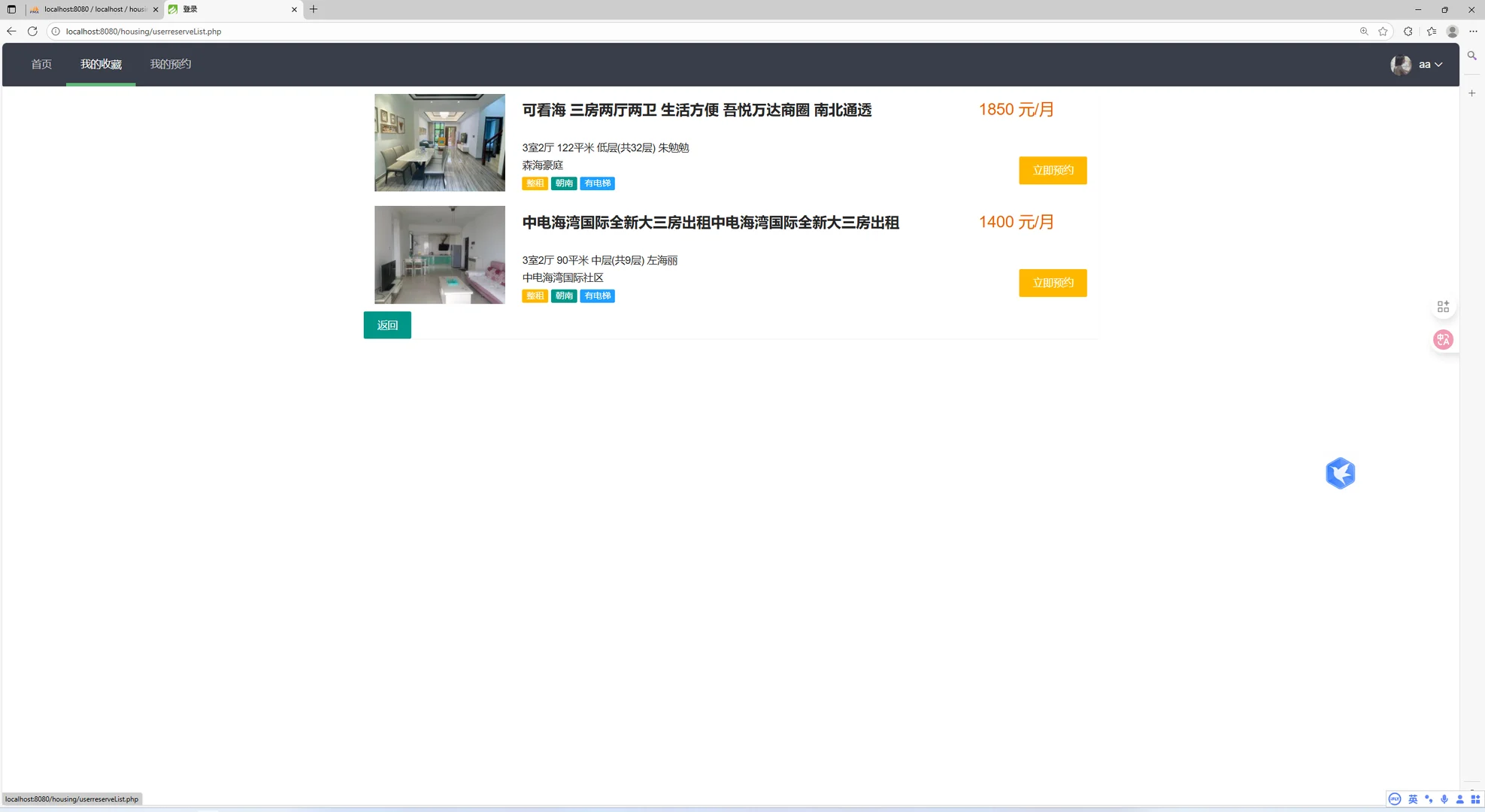Image resolution: width=1485 pixels, height=812 pixels.
Task: Toggle the bookmark star for this page
Action: (1383, 32)
